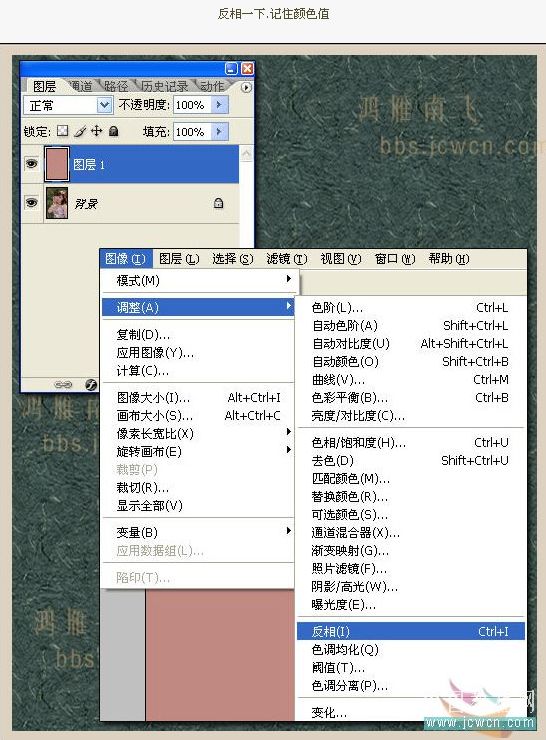Select 反相(I) to invert colors
Screen dimensions: 546x740
tap(411, 631)
